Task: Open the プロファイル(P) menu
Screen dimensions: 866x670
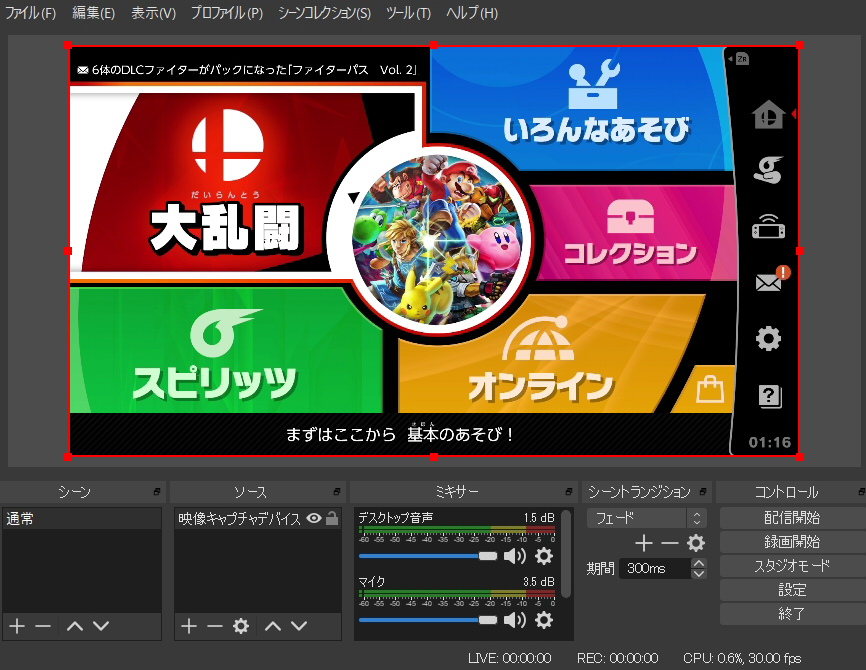Action: (x=226, y=13)
